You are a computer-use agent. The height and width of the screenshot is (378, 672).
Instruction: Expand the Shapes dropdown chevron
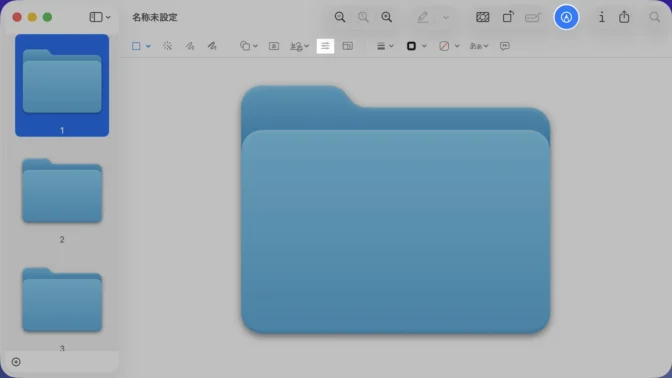tap(255, 46)
